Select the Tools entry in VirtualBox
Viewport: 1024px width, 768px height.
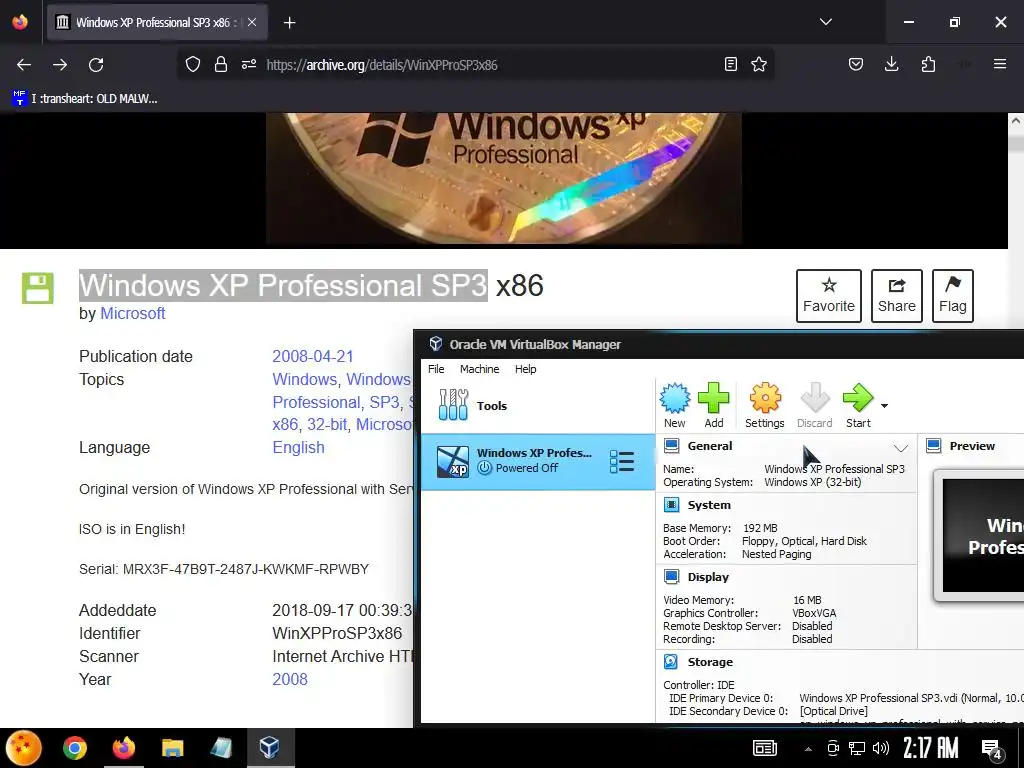pyautogui.click(x=537, y=406)
